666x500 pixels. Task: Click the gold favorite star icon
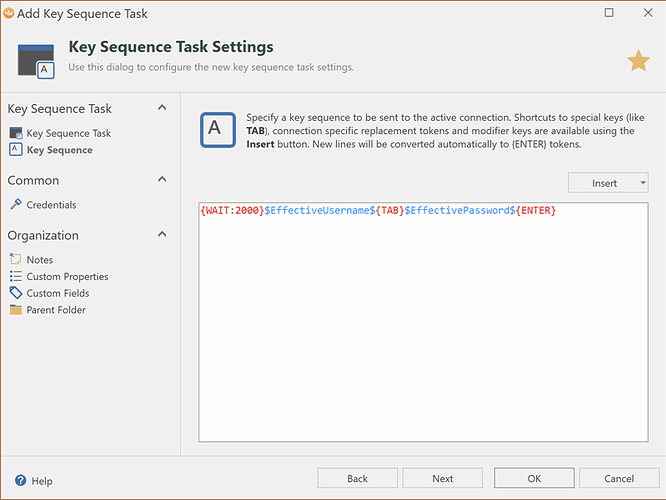[638, 62]
